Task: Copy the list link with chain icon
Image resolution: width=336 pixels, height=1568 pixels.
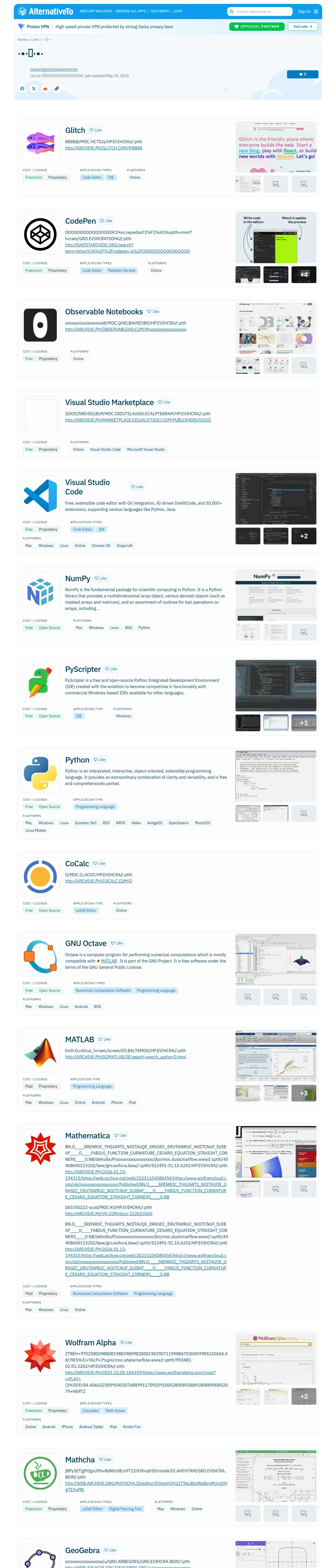Action: (x=57, y=88)
